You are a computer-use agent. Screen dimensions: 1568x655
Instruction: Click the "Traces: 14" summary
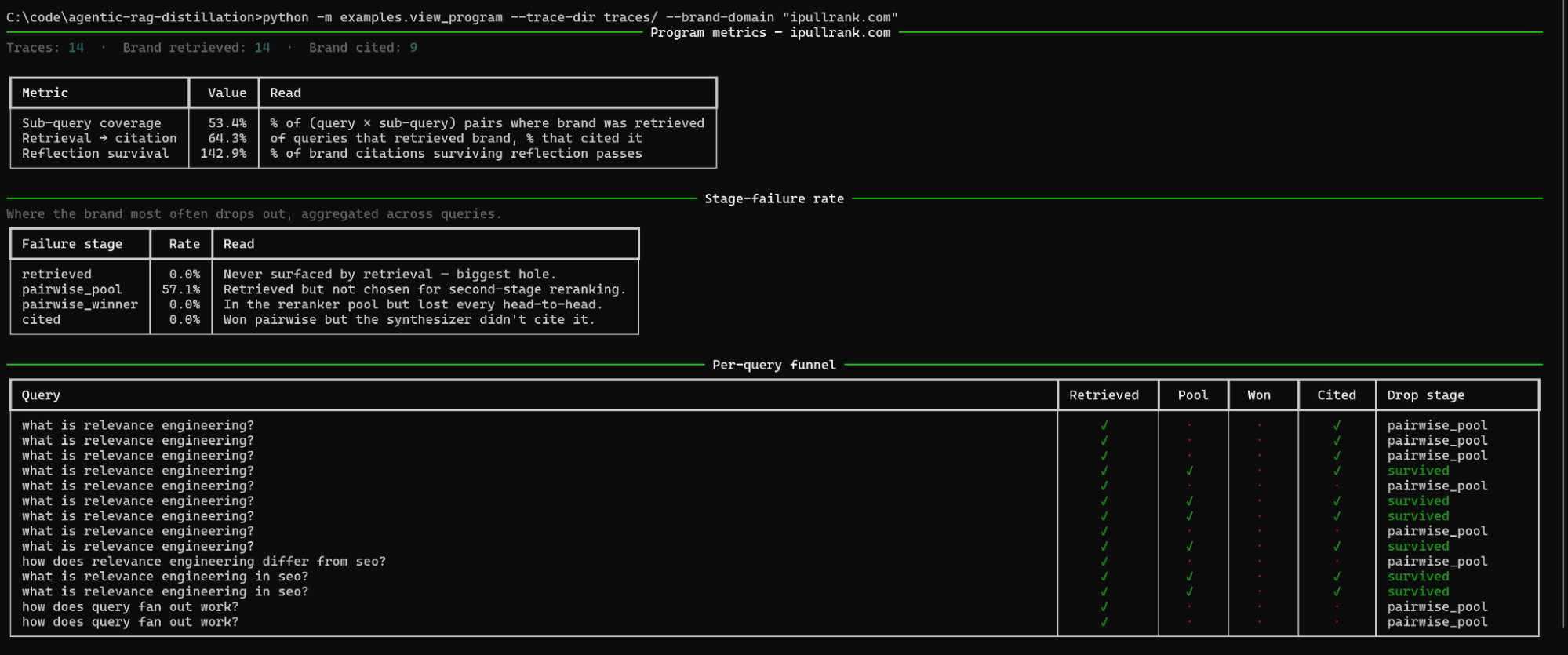[45, 48]
